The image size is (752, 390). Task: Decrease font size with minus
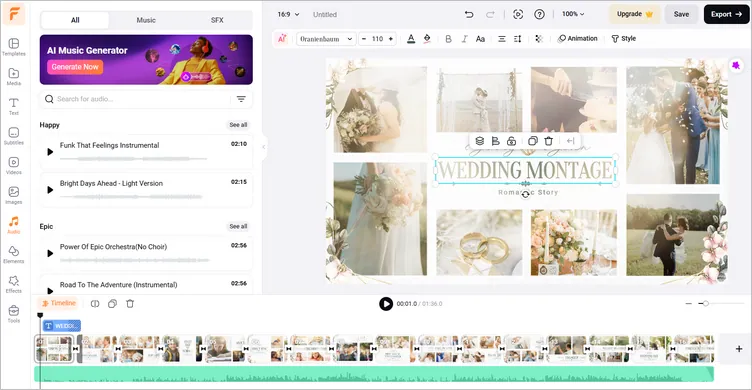(x=364, y=39)
